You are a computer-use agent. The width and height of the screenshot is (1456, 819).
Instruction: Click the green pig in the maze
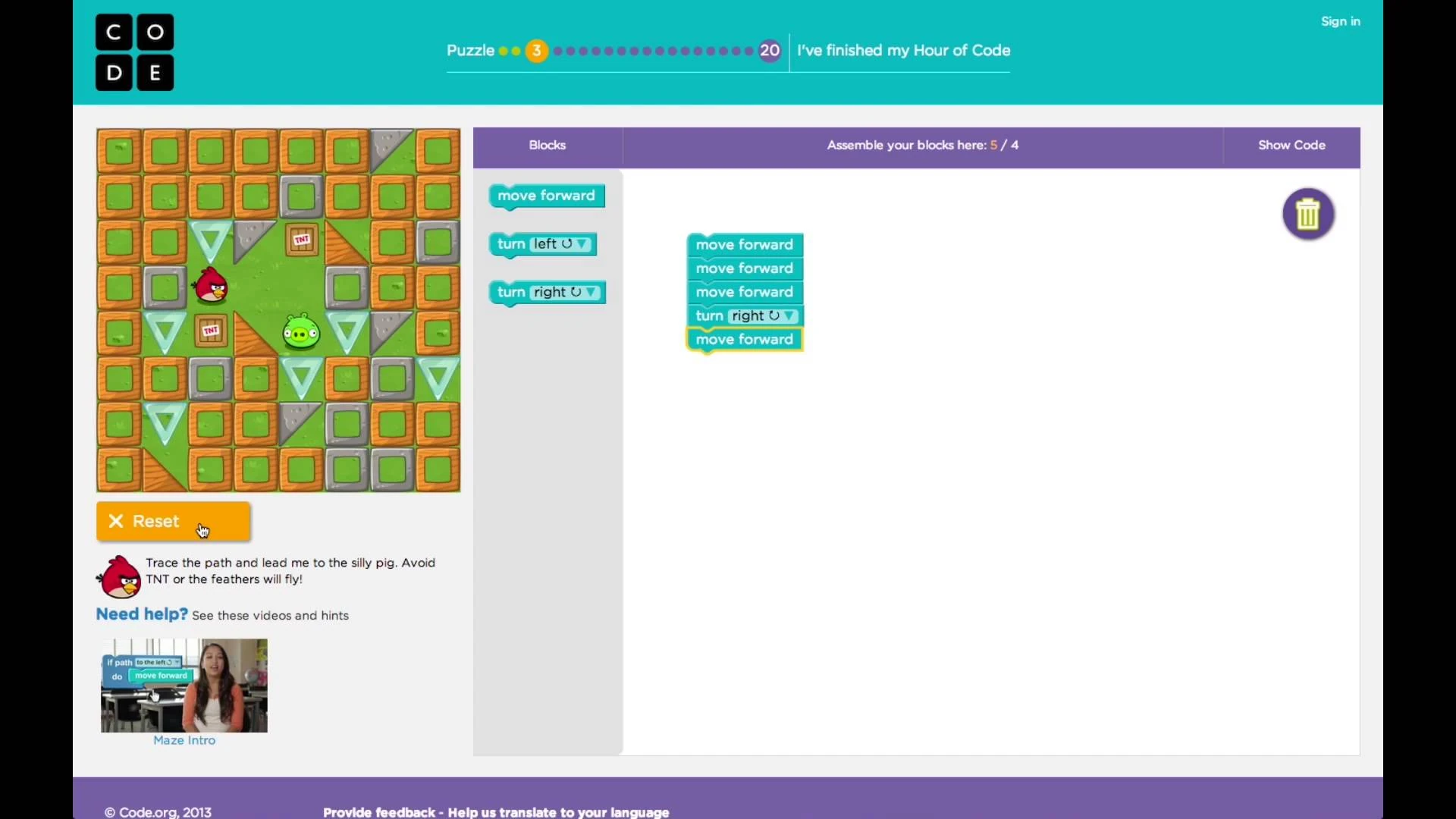[x=301, y=331]
